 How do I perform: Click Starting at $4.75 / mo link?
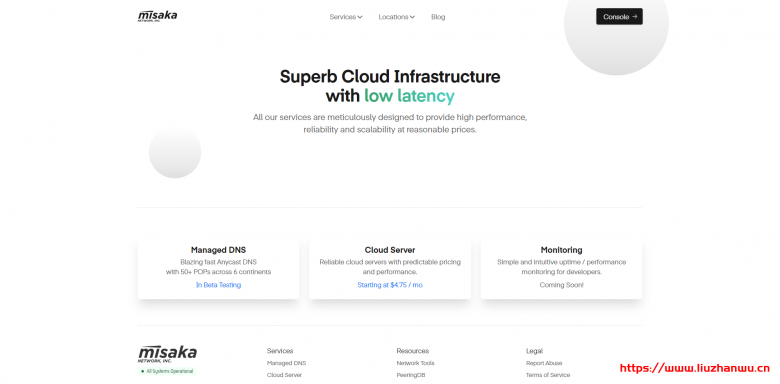point(390,285)
